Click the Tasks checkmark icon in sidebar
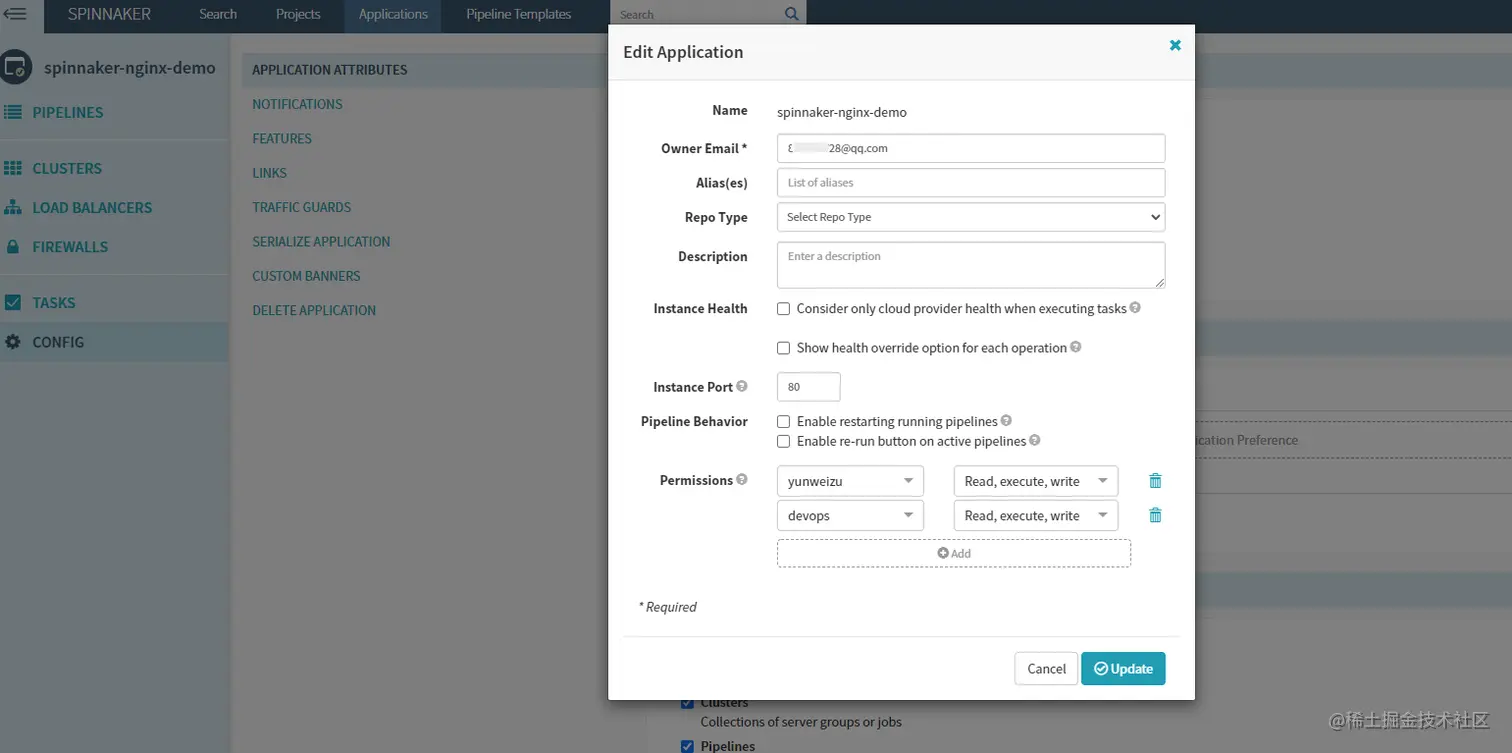The height and width of the screenshot is (753, 1512). (x=13, y=302)
